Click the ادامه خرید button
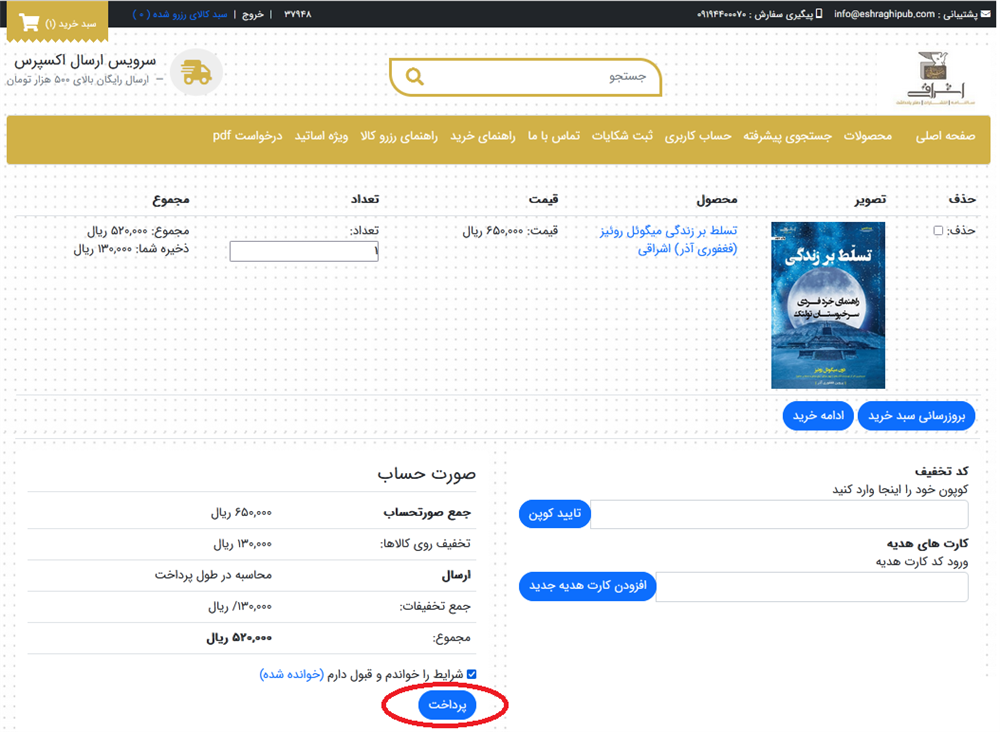This screenshot has height=732, width=1000. (x=817, y=415)
